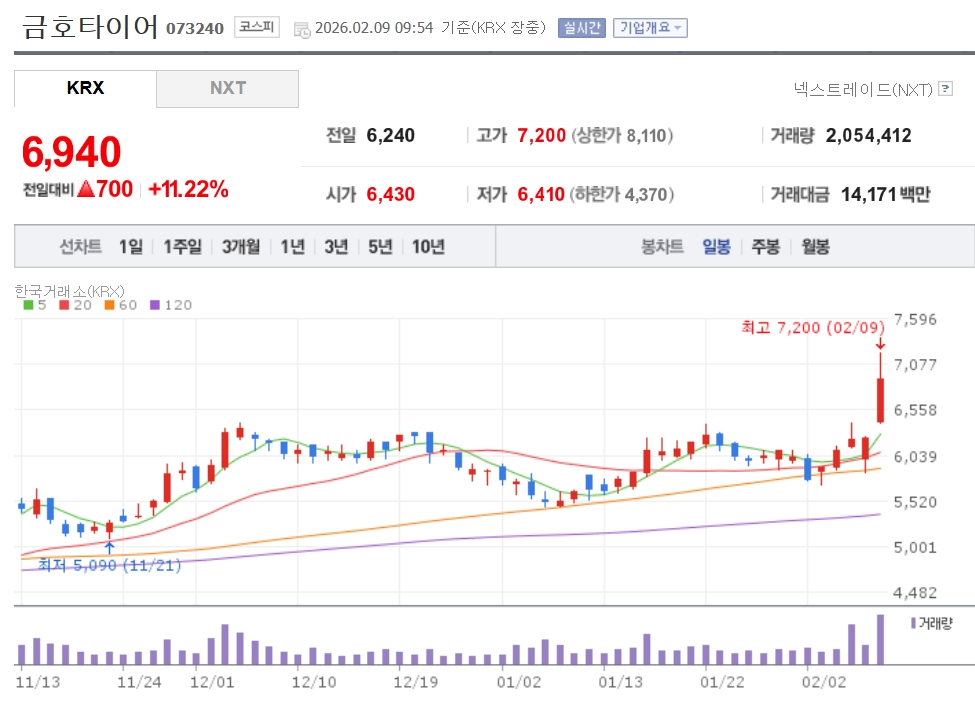Open the 기업개요 dropdown
The height and width of the screenshot is (711, 975).
coord(650,28)
